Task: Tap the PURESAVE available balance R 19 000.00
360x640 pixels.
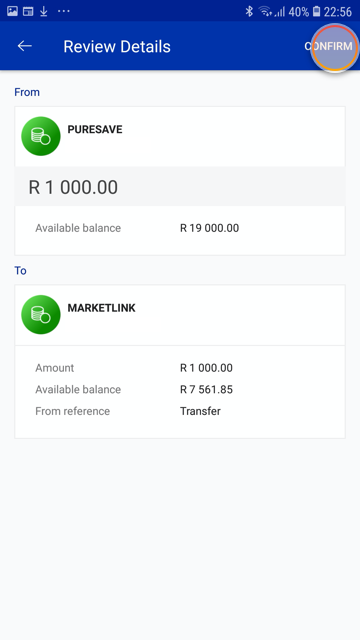Action: (209, 228)
